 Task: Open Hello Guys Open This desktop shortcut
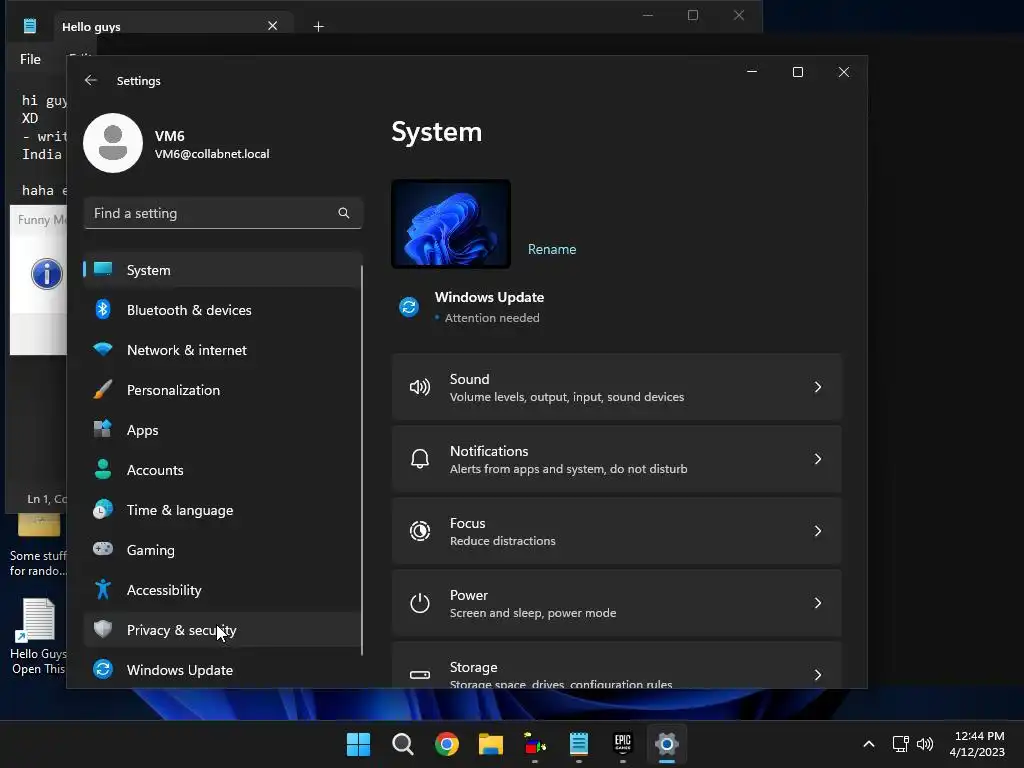38,636
